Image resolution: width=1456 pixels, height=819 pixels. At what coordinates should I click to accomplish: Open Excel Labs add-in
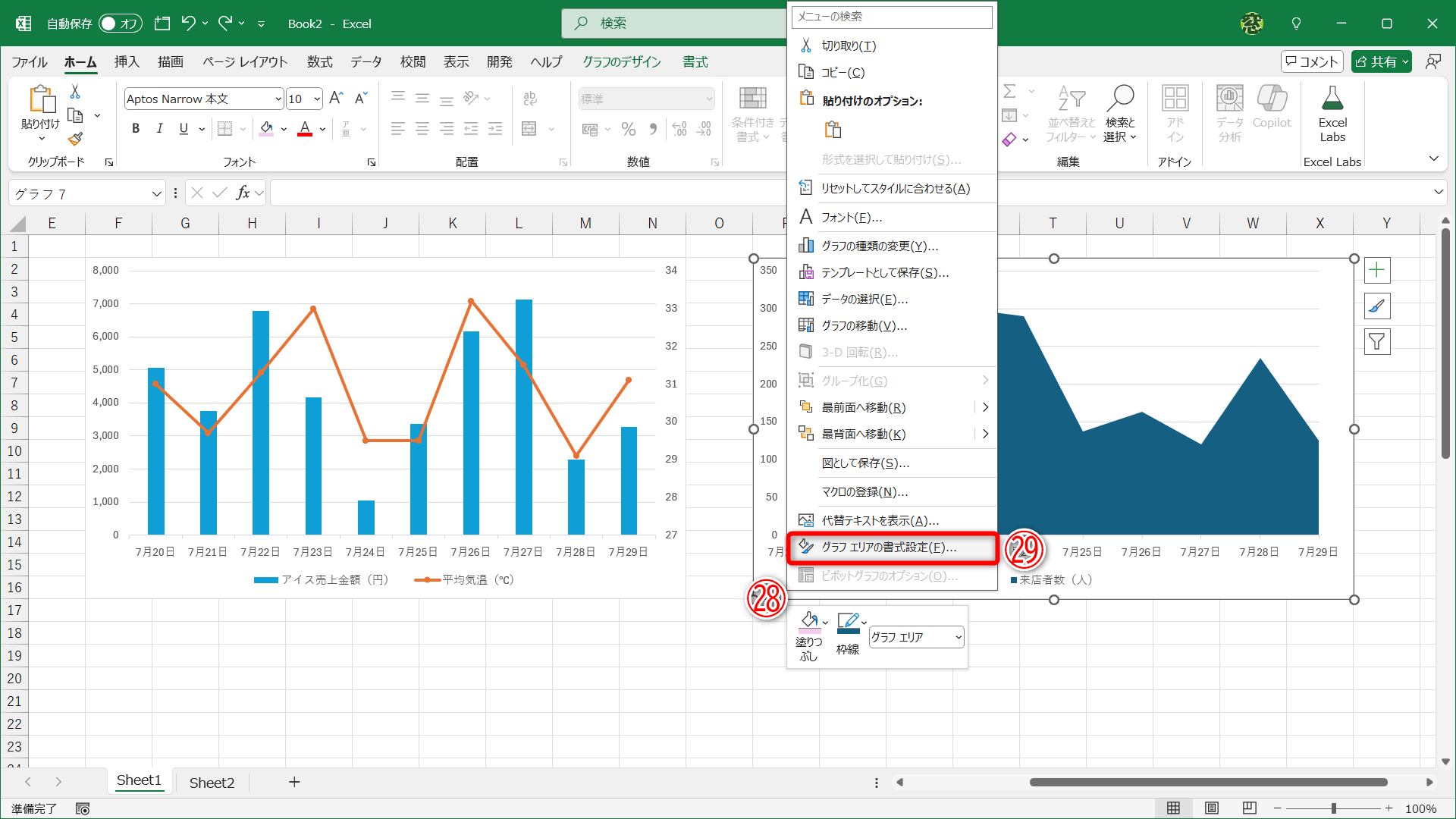point(1332,114)
